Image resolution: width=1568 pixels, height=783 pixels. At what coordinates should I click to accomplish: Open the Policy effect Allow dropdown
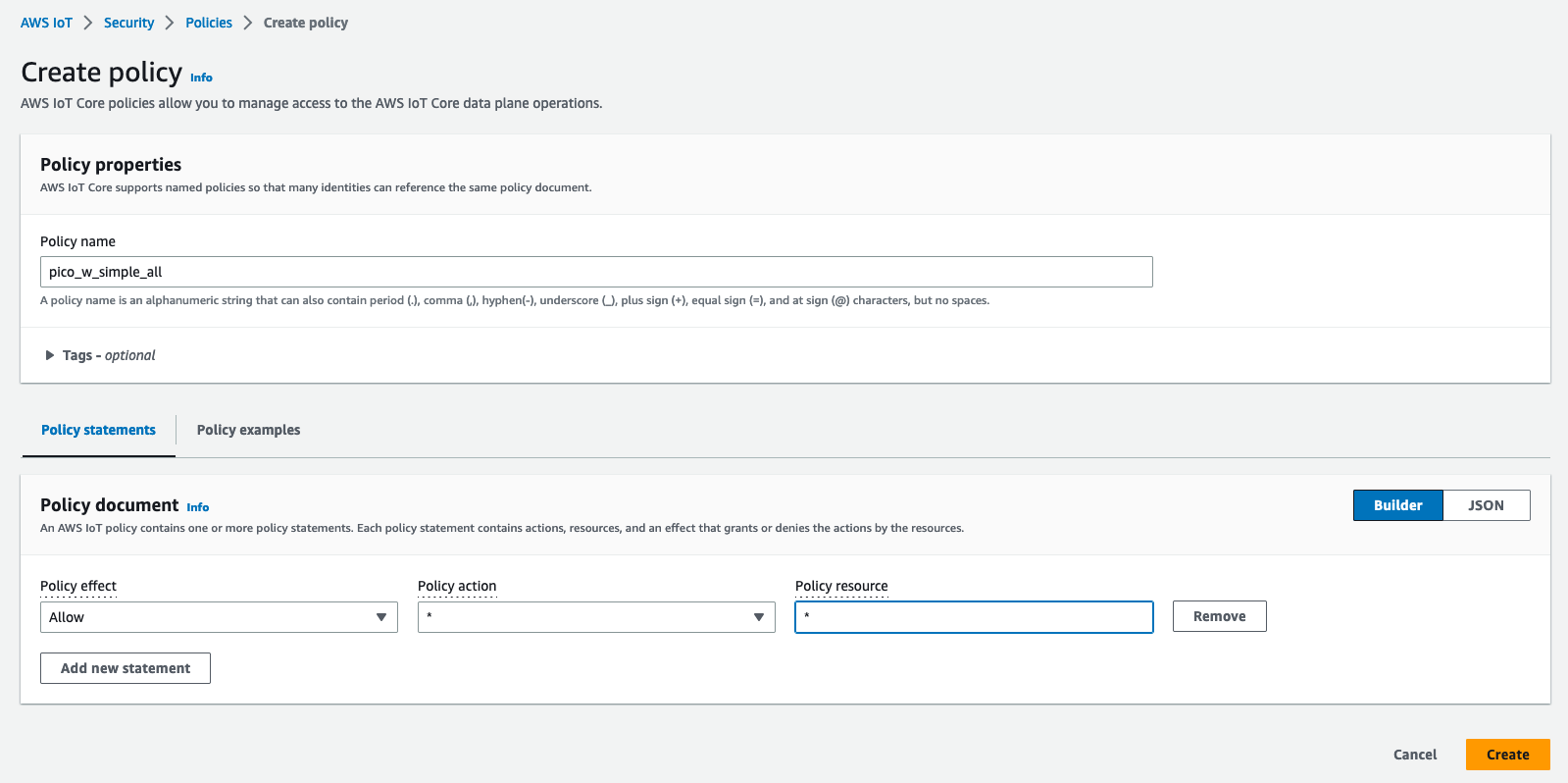(x=219, y=617)
